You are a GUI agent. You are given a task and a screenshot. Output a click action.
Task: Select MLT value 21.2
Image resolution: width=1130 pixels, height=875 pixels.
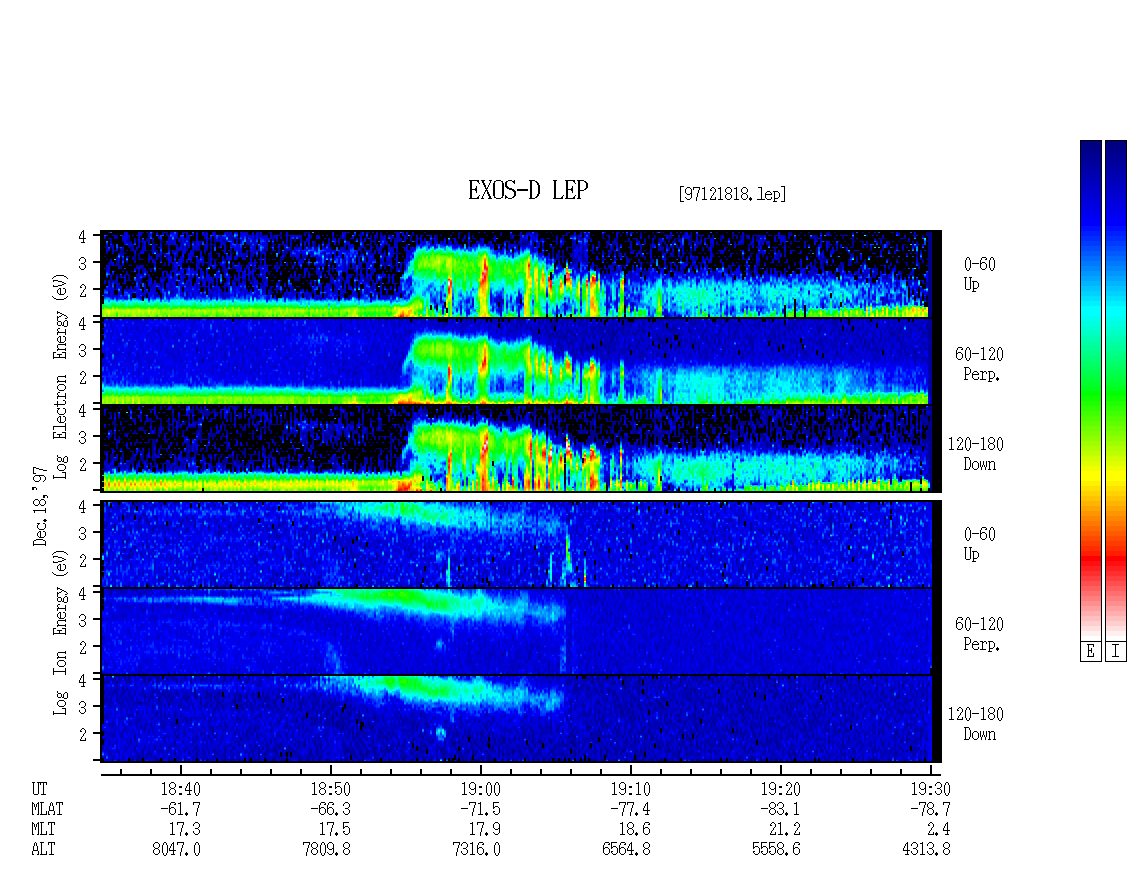pos(785,830)
